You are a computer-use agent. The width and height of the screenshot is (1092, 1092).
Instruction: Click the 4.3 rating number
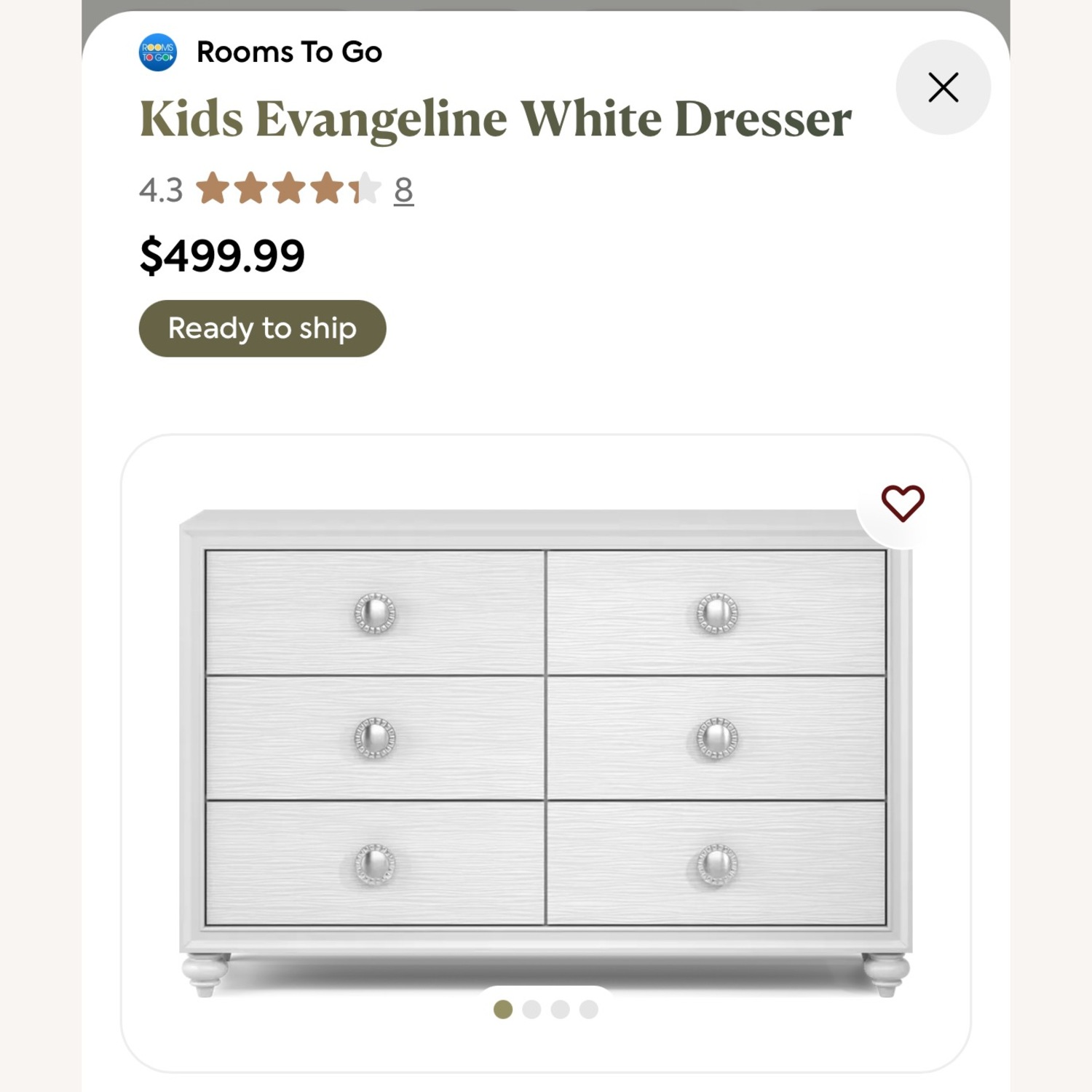pyautogui.click(x=160, y=189)
